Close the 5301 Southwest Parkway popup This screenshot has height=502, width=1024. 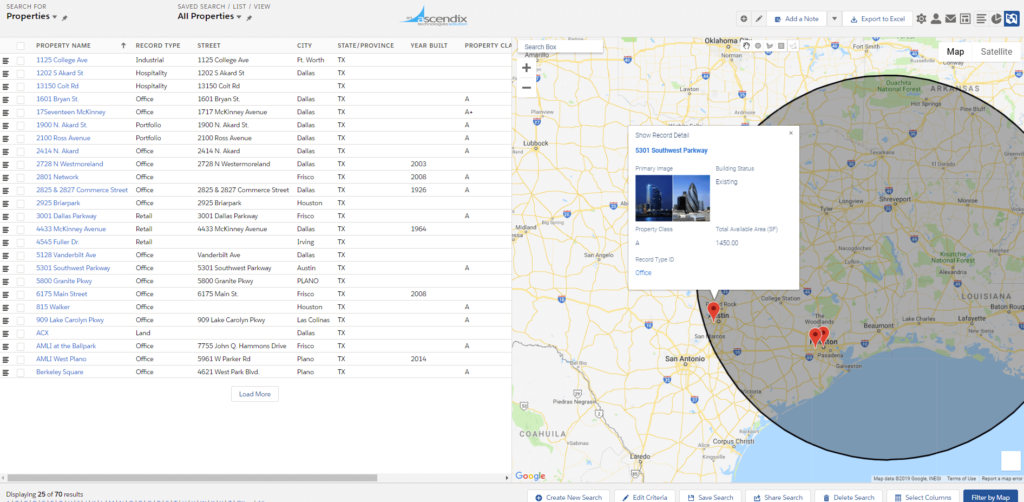click(791, 133)
